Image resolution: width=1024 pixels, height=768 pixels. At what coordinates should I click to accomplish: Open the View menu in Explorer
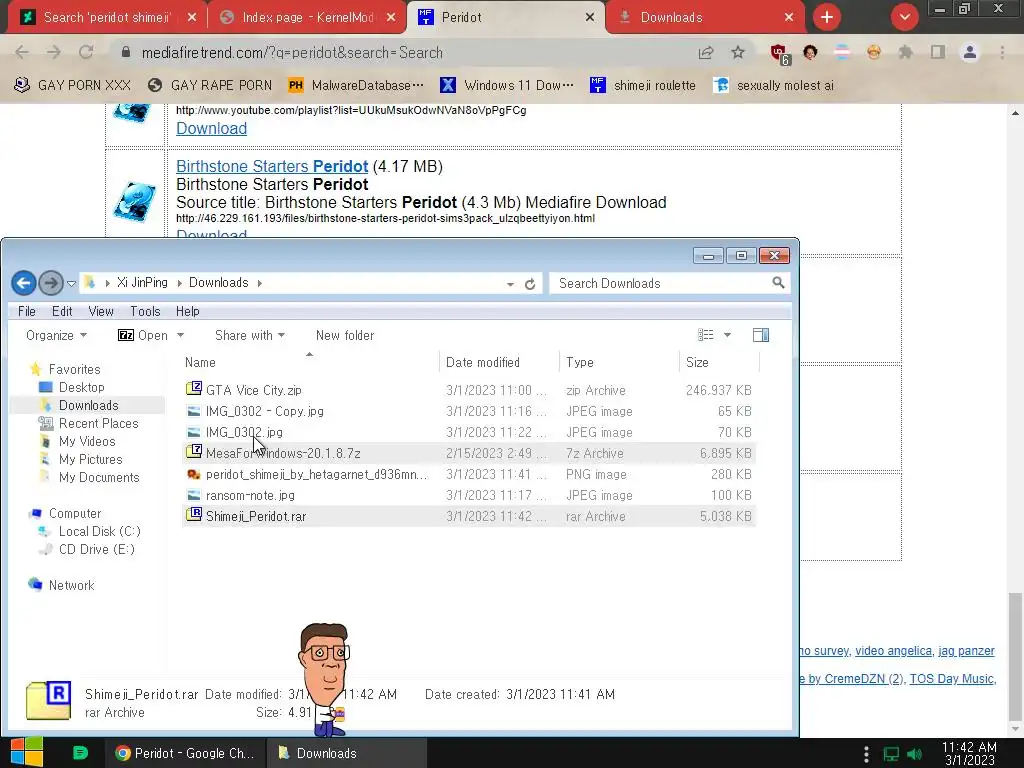[101, 312]
